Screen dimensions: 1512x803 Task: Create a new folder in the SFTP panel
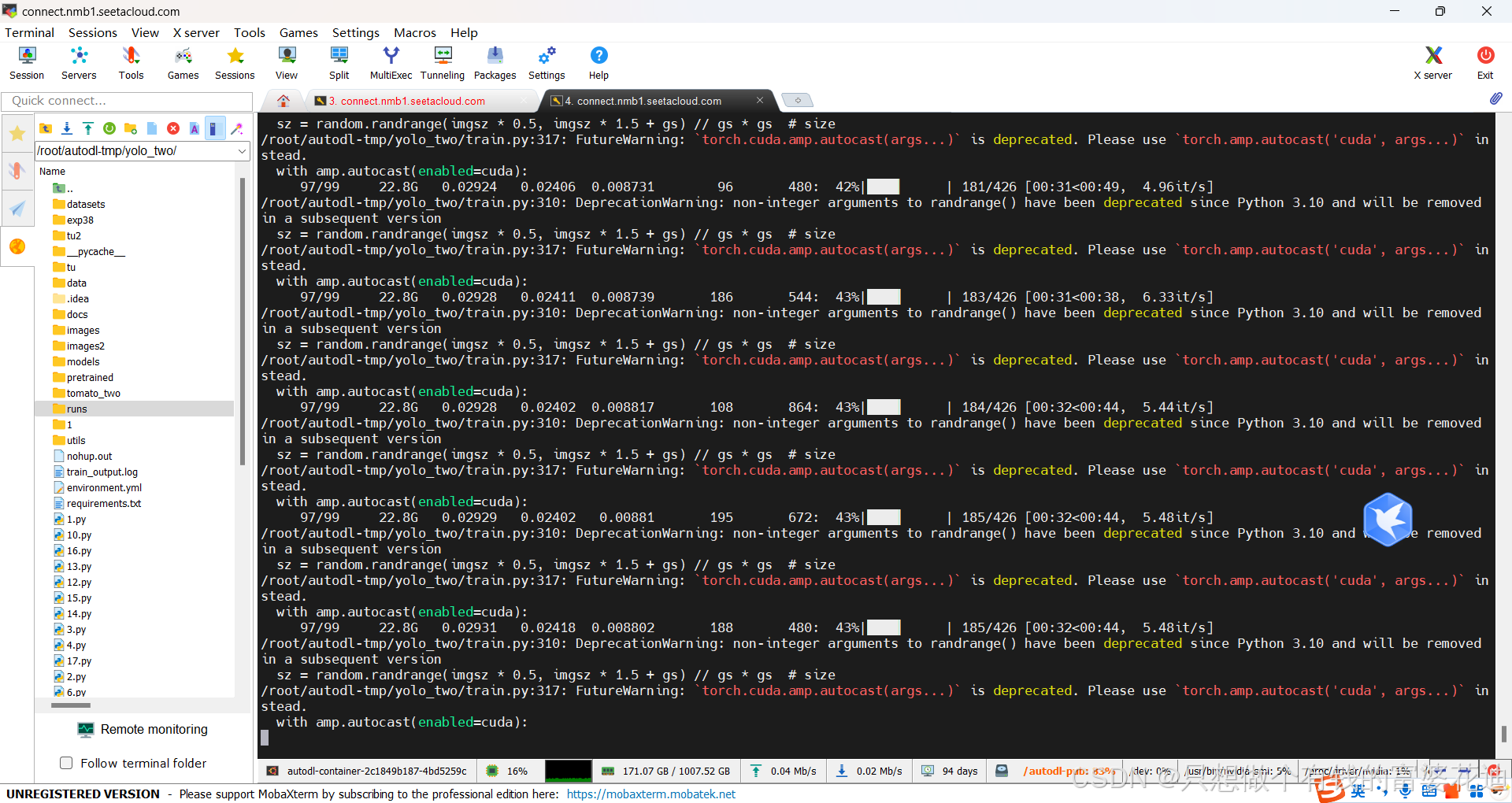click(x=131, y=128)
